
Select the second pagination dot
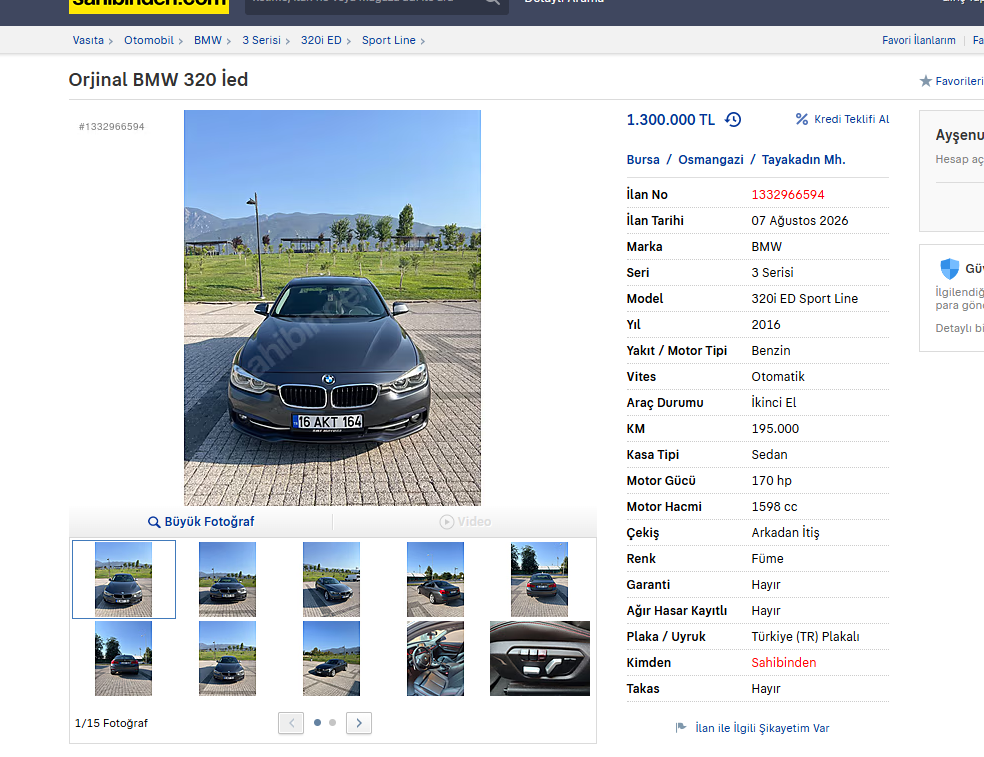click(x=333, y=723)
